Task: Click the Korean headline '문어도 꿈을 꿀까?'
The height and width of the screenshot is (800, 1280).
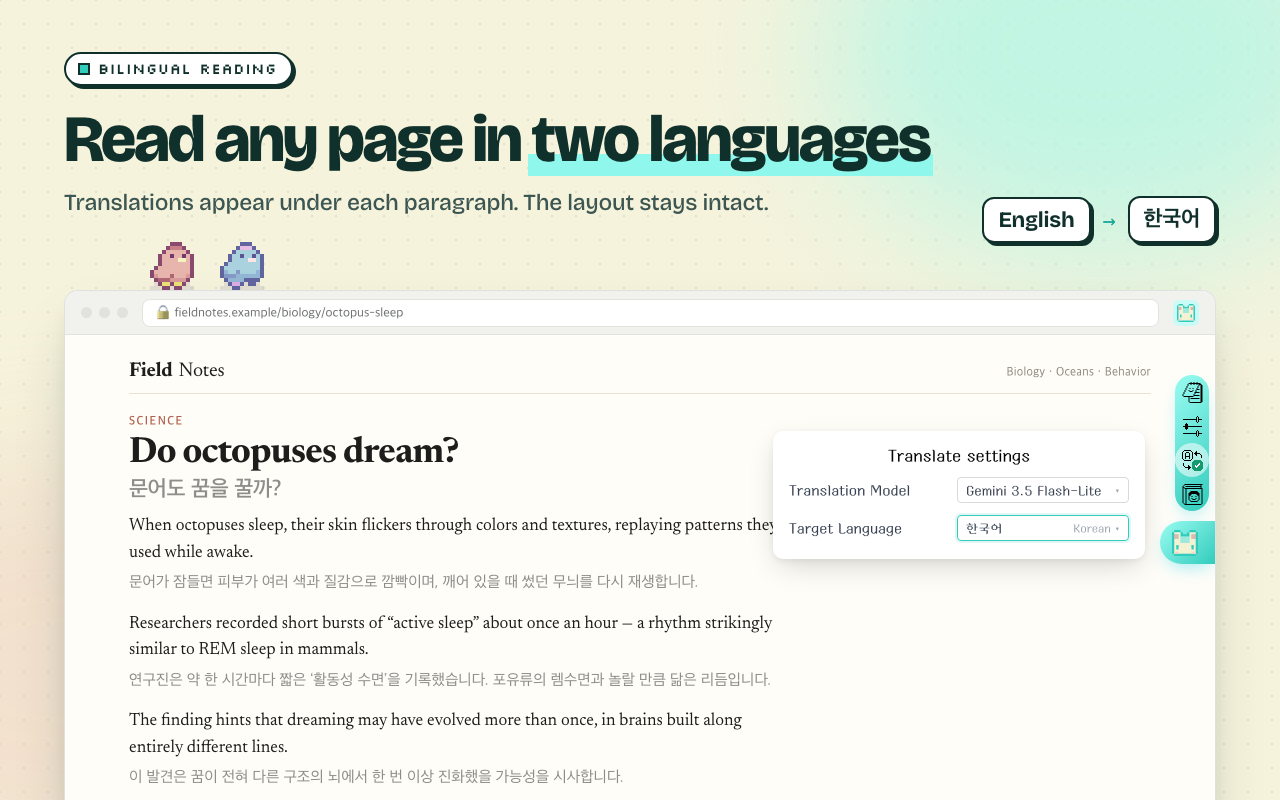Action: coord(205,488)
